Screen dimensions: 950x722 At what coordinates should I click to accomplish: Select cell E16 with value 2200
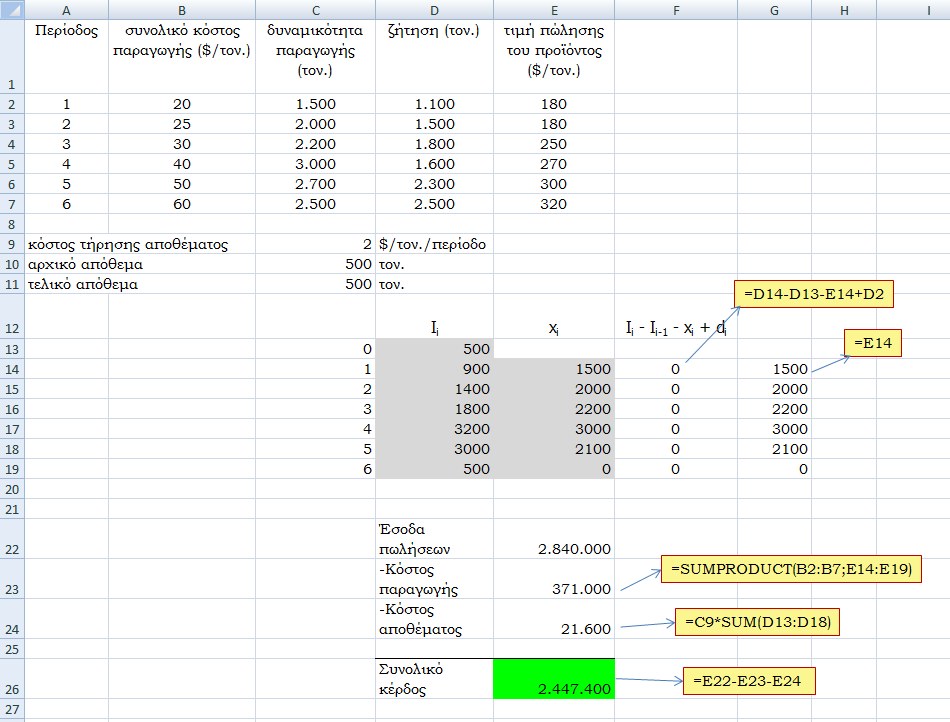point(554,409)
